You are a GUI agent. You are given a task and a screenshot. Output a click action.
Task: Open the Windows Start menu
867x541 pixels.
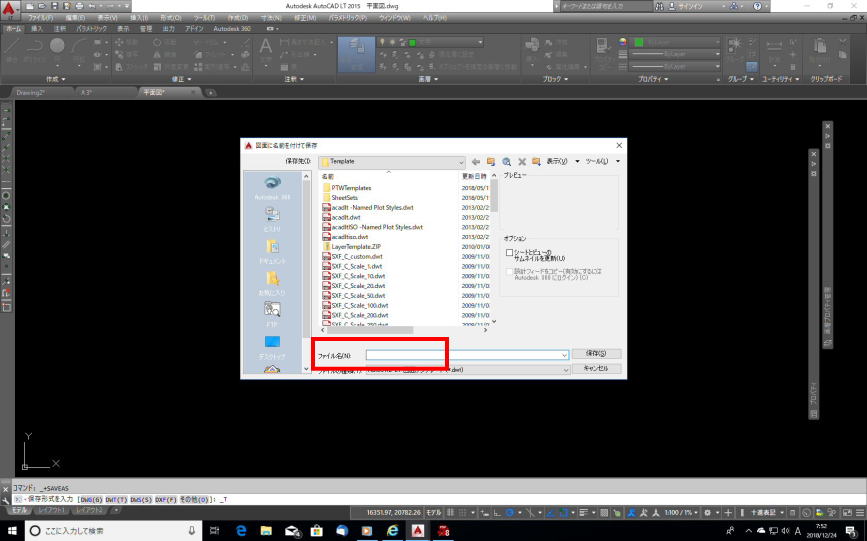coord(12,530)
